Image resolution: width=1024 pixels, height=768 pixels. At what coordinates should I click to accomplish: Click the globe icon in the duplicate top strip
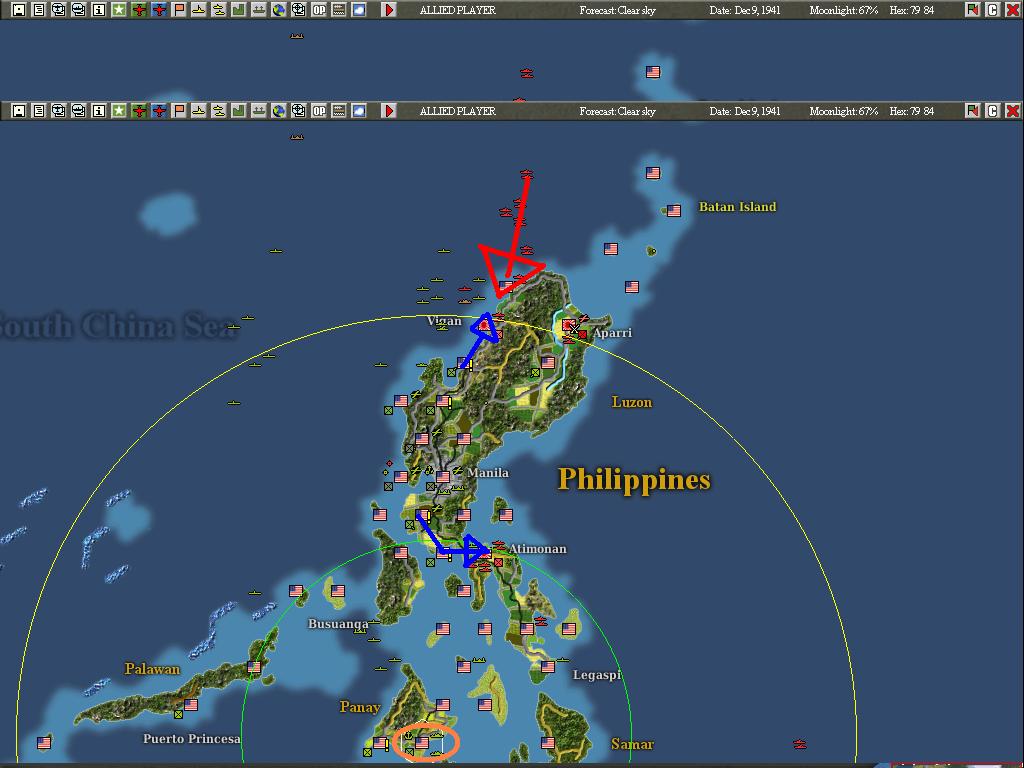pos(279,10)
